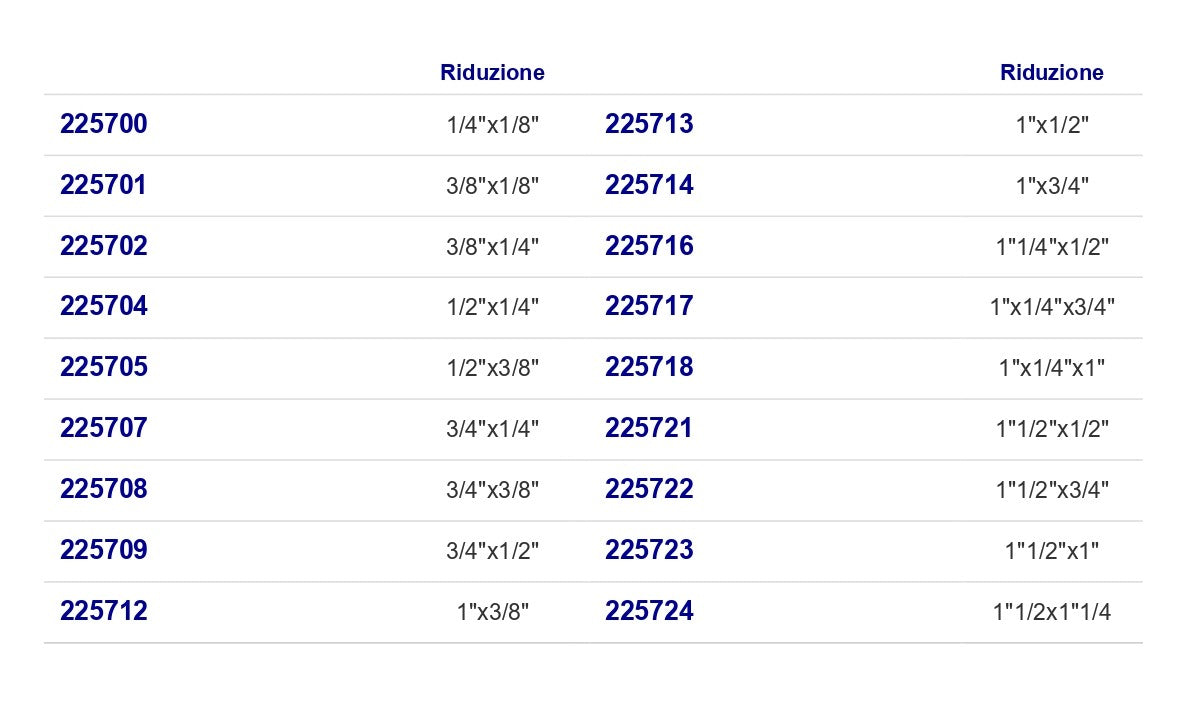Choose item 225704 in the table

click(x=103, y=306)
